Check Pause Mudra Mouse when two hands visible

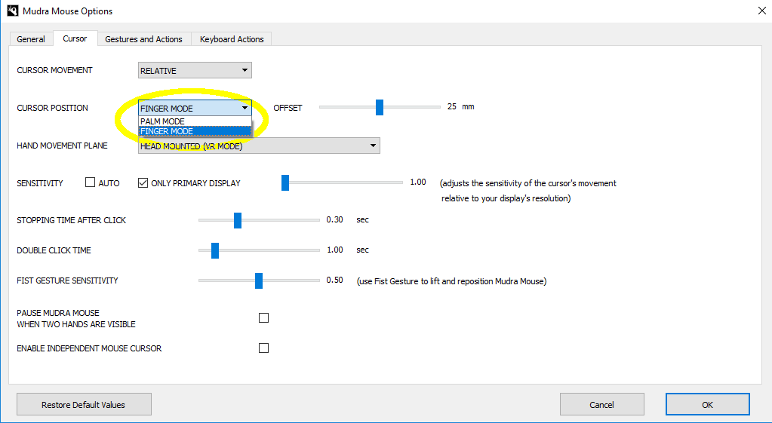264,318
